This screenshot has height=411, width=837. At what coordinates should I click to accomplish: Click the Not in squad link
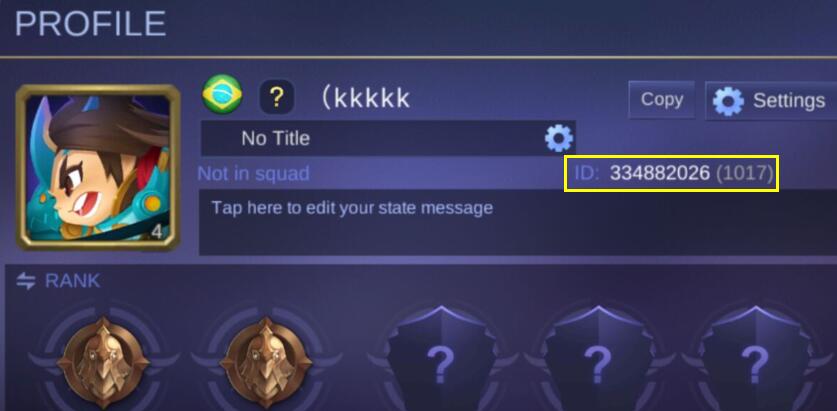[254, 173]
